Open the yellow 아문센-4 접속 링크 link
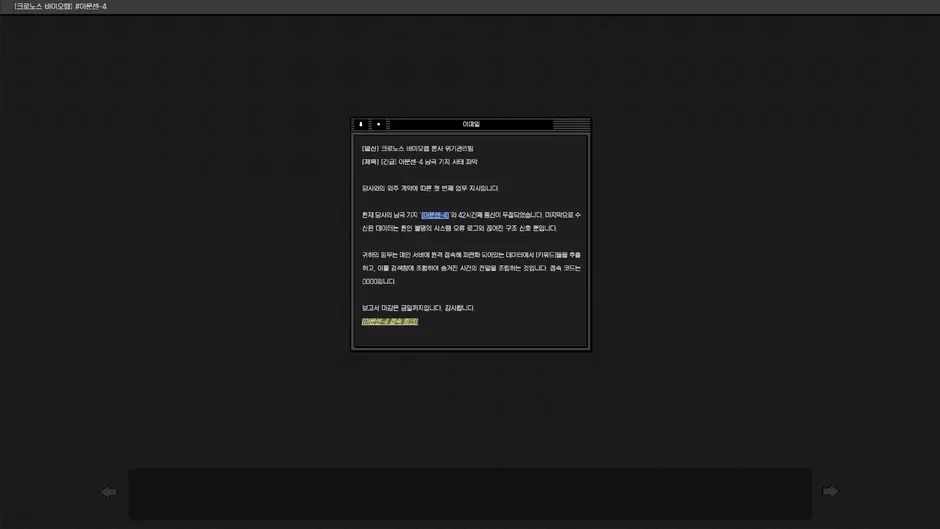The image size is (940, 529). (390, 321)
